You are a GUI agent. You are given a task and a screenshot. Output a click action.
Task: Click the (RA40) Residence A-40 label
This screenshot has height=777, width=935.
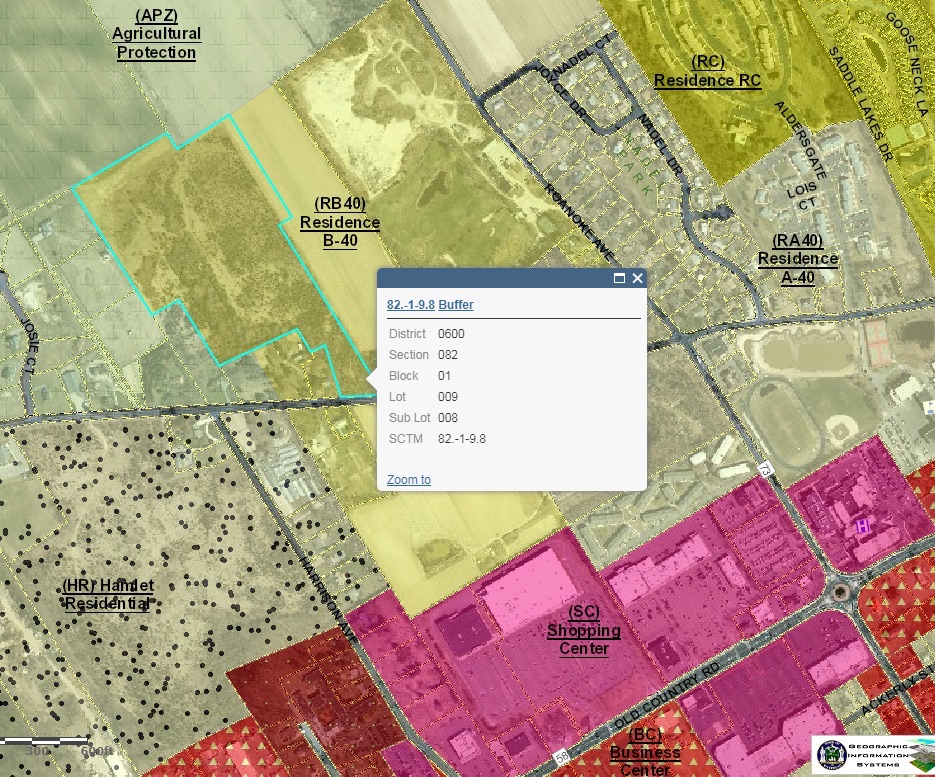tap(797, 259)
